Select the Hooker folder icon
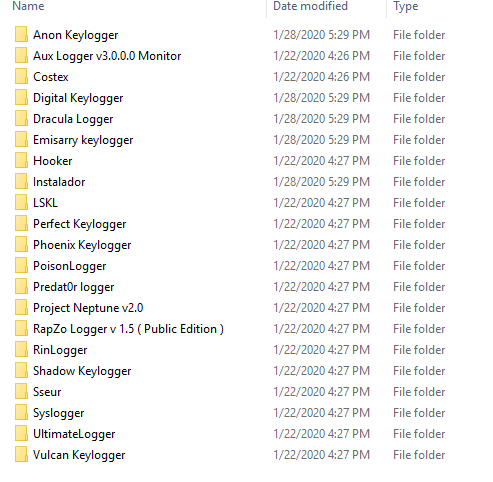The image size is (493, 482). (x=21, y=161)
